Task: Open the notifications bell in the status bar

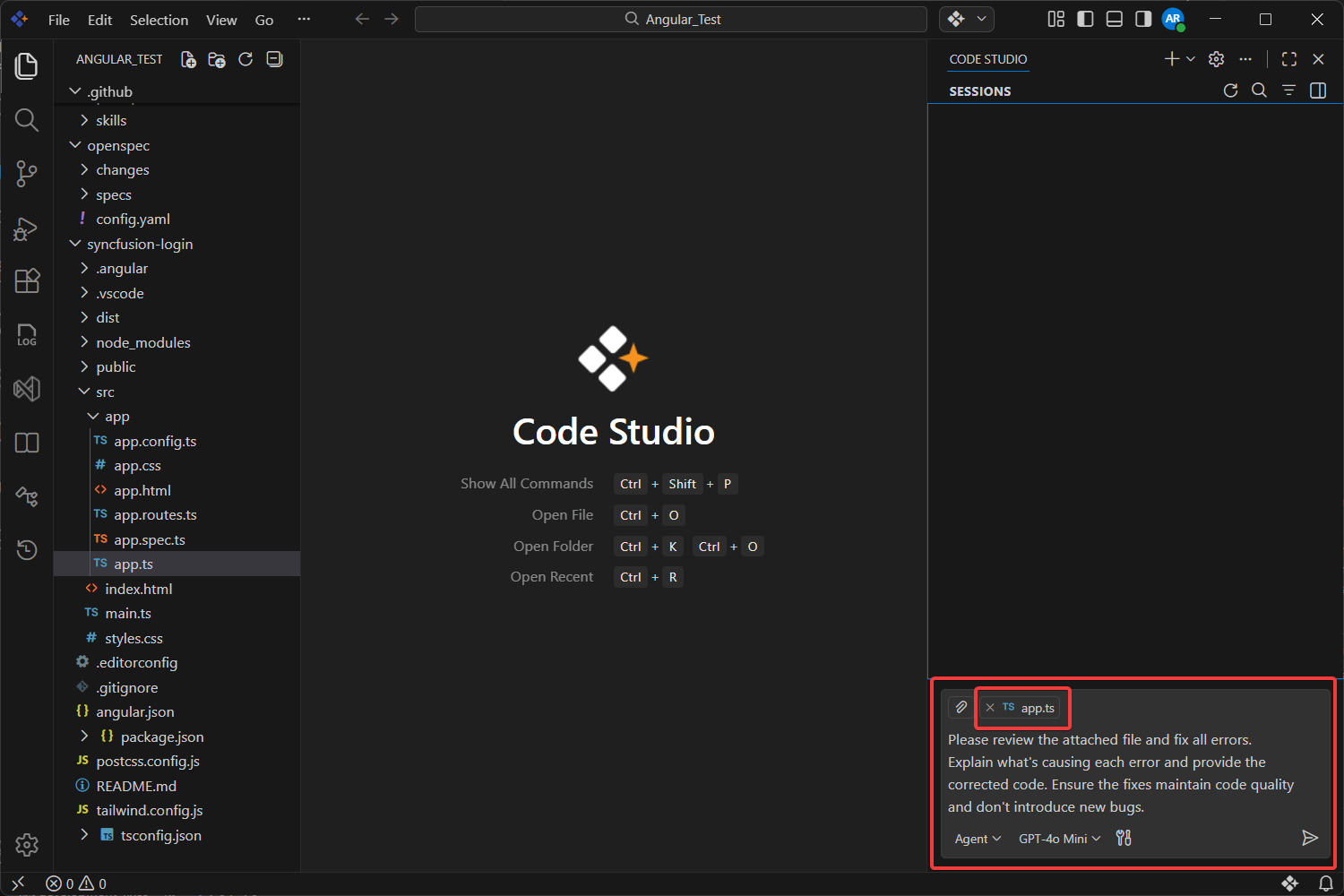Action: [x=1327, y=883]
